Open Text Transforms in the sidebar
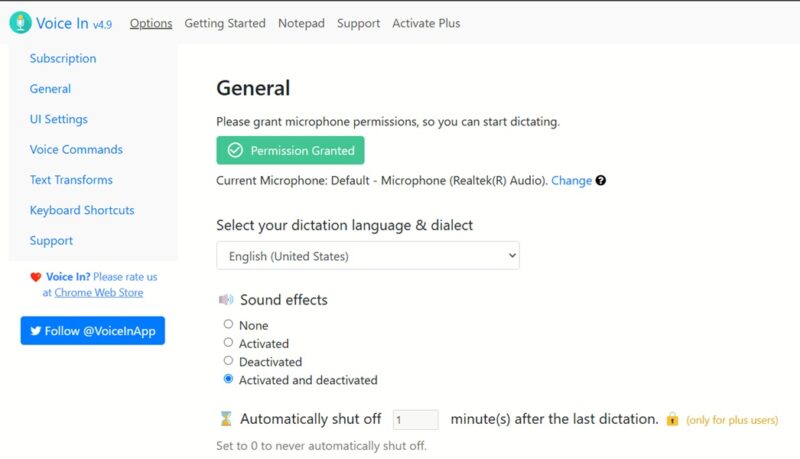The width and height of the screenshot is (800, 459). [71, 180]
